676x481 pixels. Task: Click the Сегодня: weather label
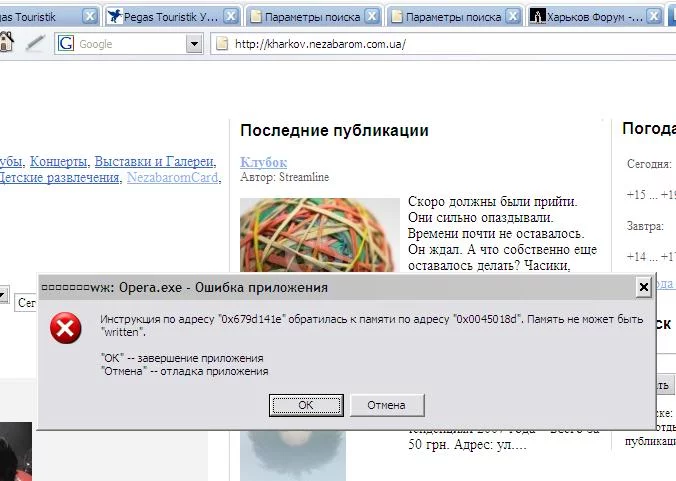coord(649,164)
